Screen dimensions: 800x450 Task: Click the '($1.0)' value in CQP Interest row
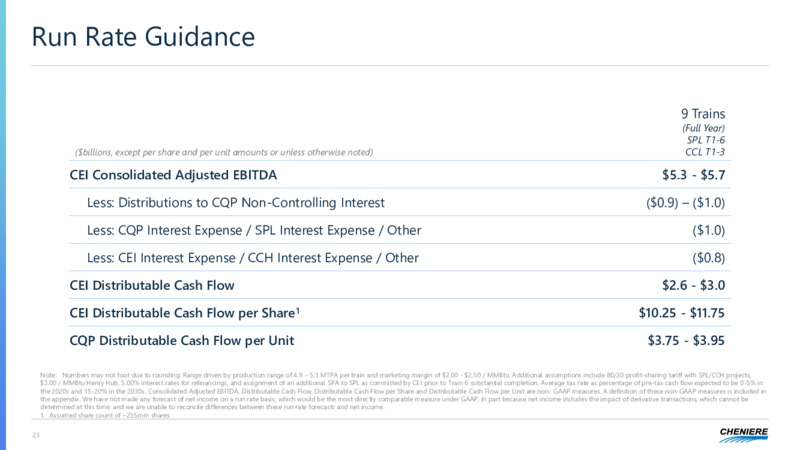tap(708, 230)
